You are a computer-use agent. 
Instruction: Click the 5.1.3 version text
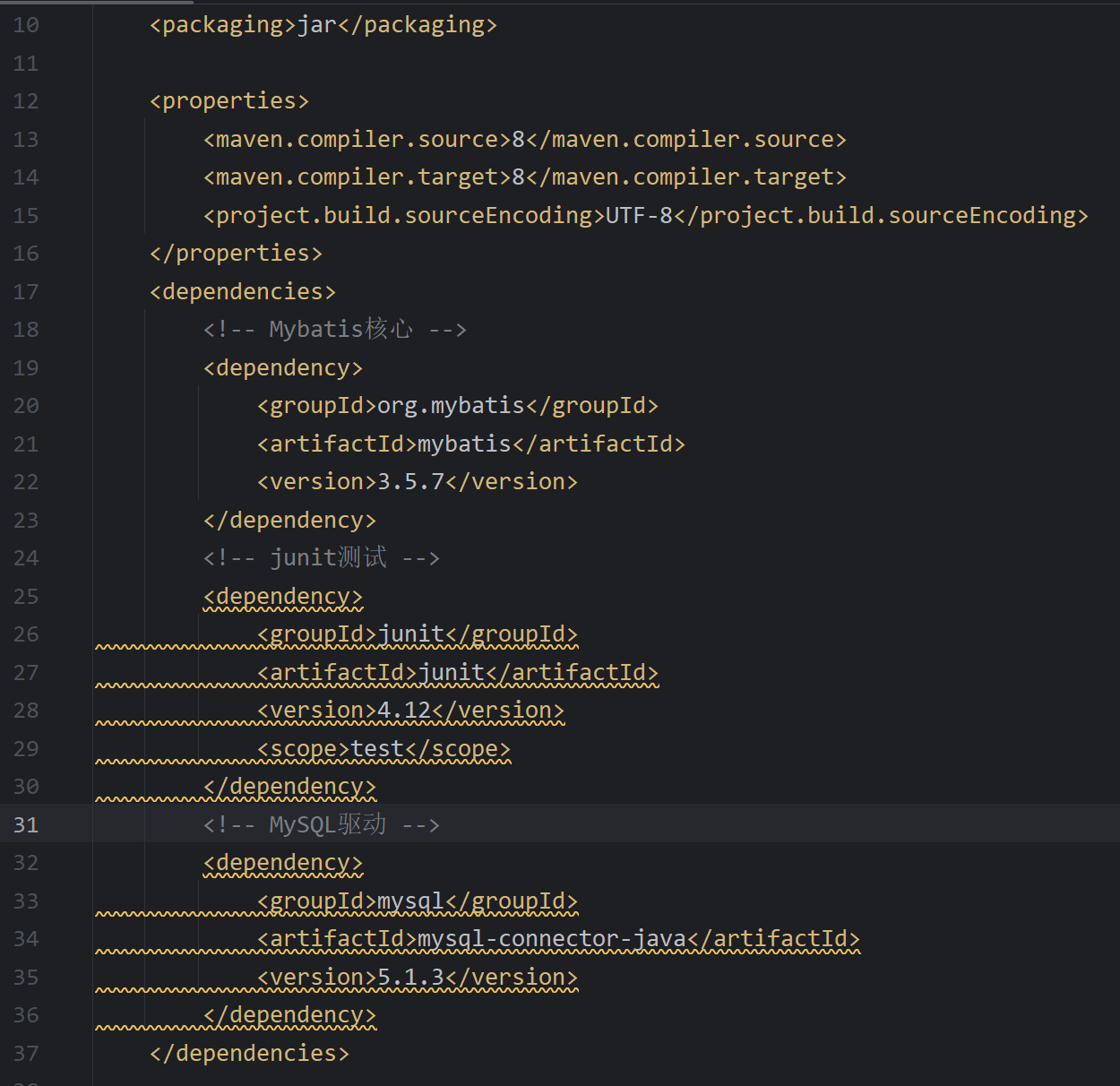(x=410, y=978)
